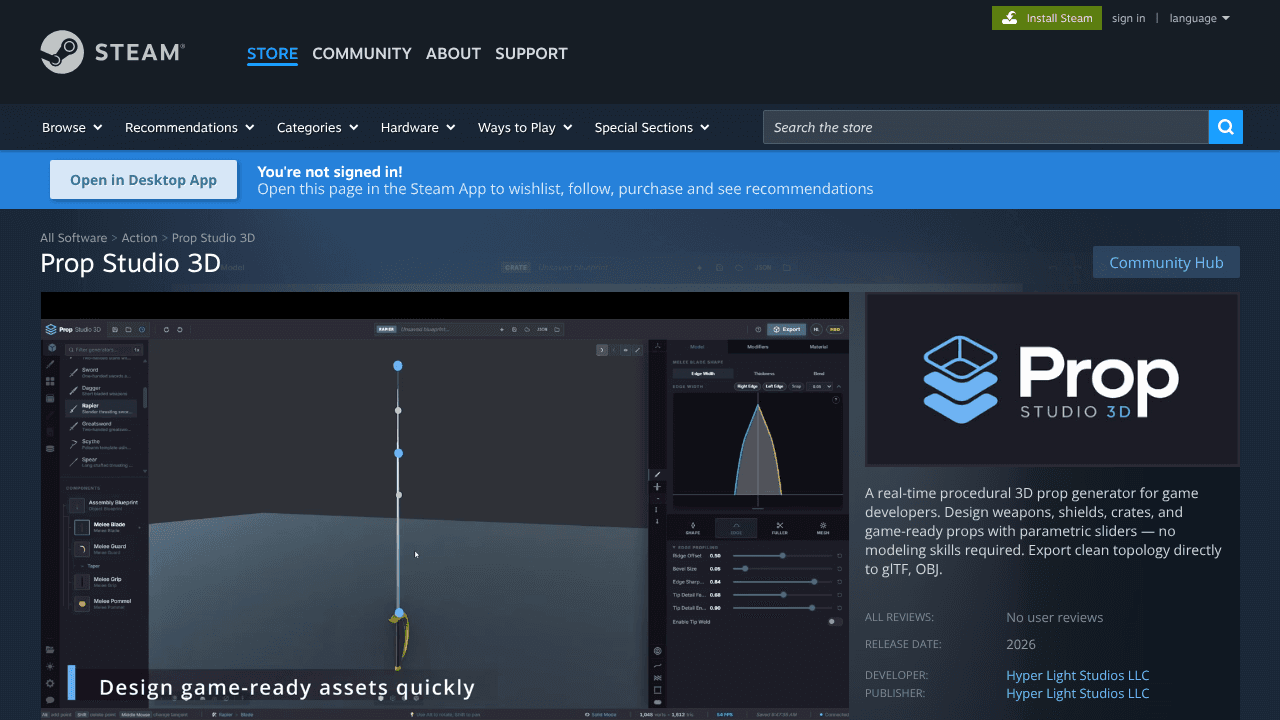1280x720 pixels.
Task: Click the target icon at viewport toolbar bottom
Action: coord(657,651)
